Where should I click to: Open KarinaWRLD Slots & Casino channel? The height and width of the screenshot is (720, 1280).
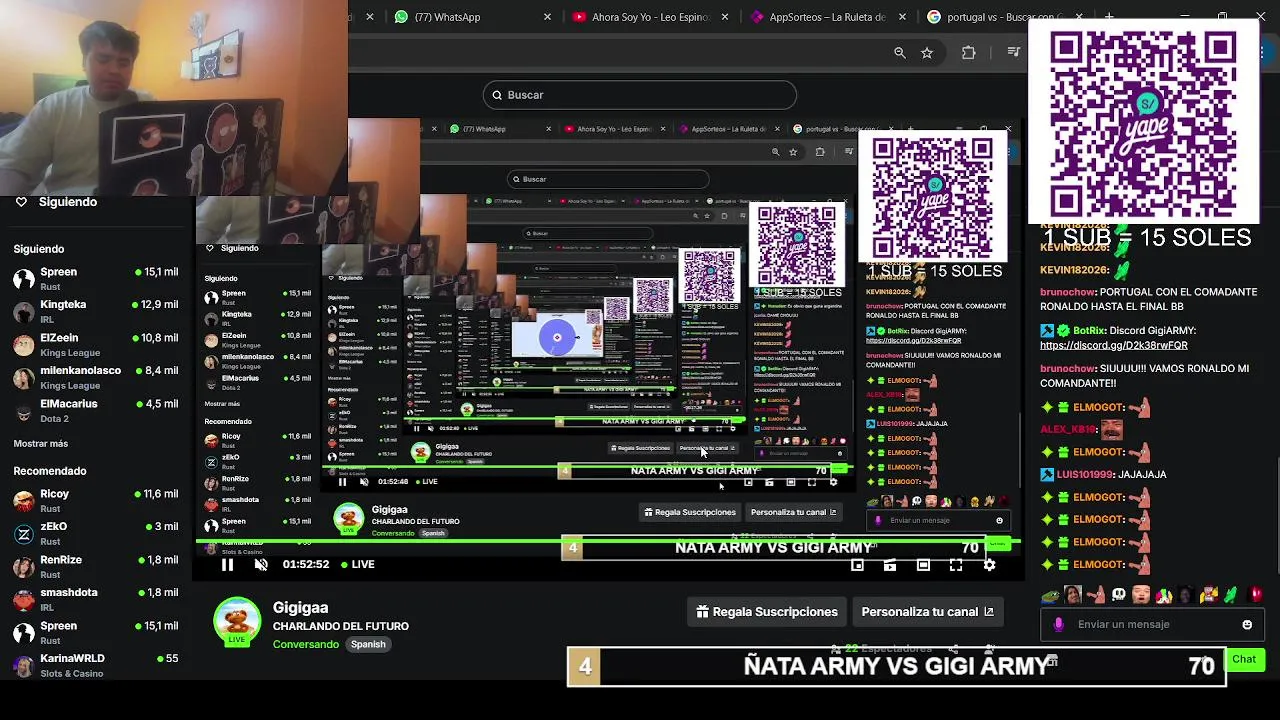(96, 665)
